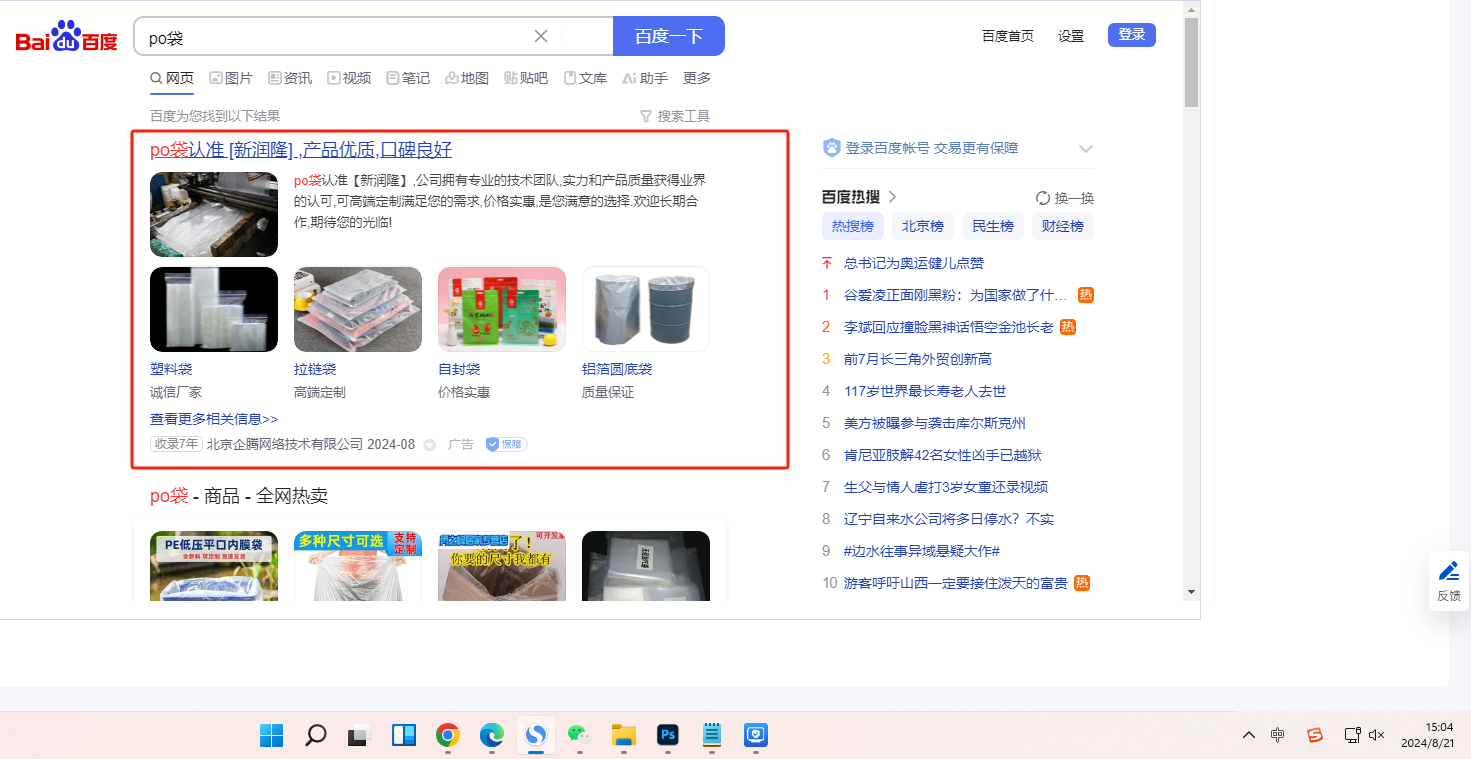The width and height of the screenshot is (1471, 759).
Task: Open the Windows Start menu
Action: [x=271, y=735]
